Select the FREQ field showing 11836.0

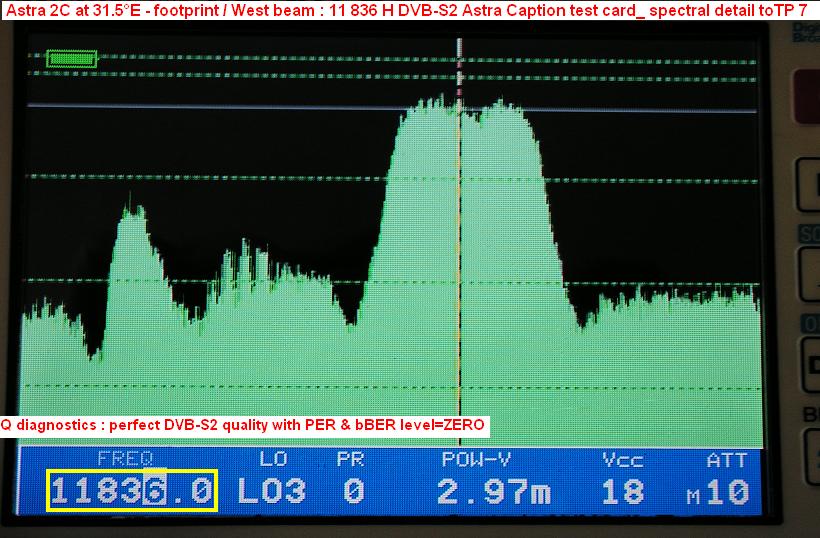[131, 491]
